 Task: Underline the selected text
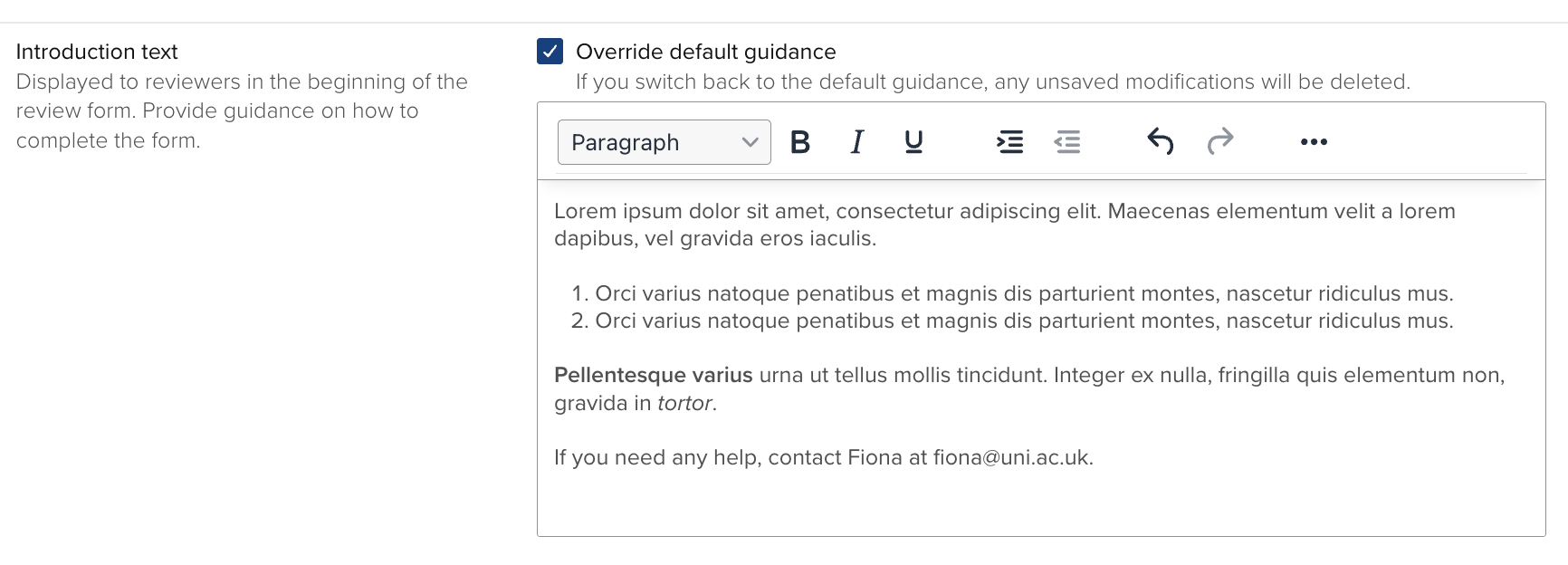[x=913, y=142]
